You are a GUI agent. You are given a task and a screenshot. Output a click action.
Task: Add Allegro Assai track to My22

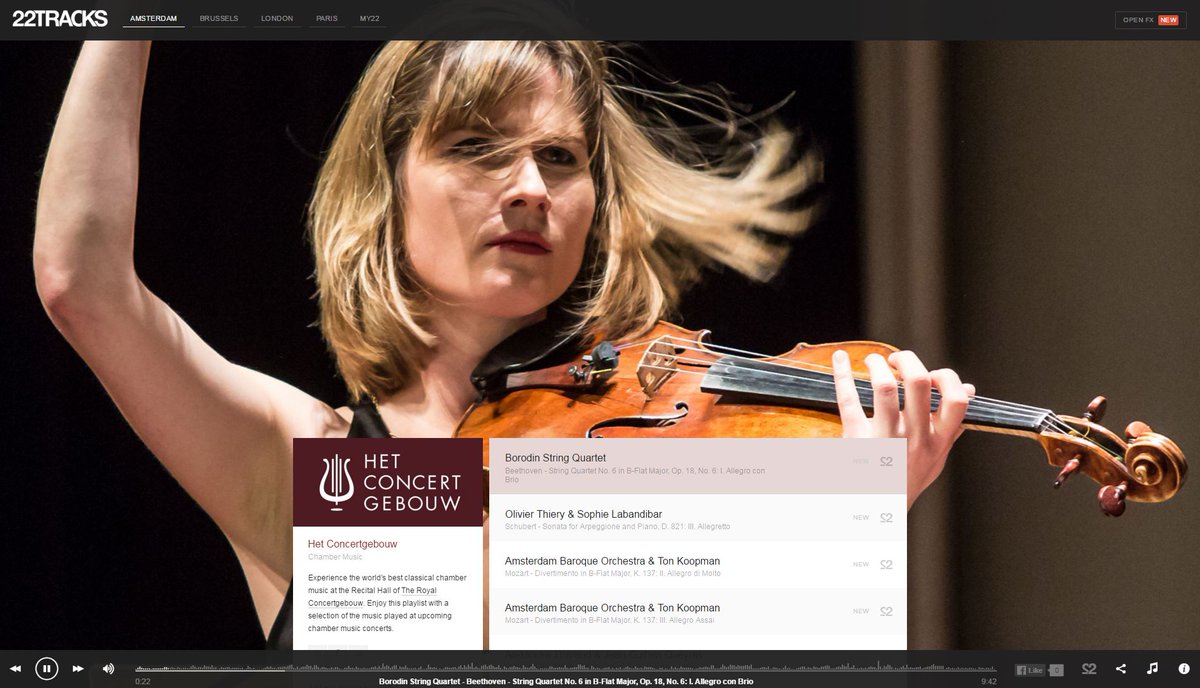coord(886,612)
